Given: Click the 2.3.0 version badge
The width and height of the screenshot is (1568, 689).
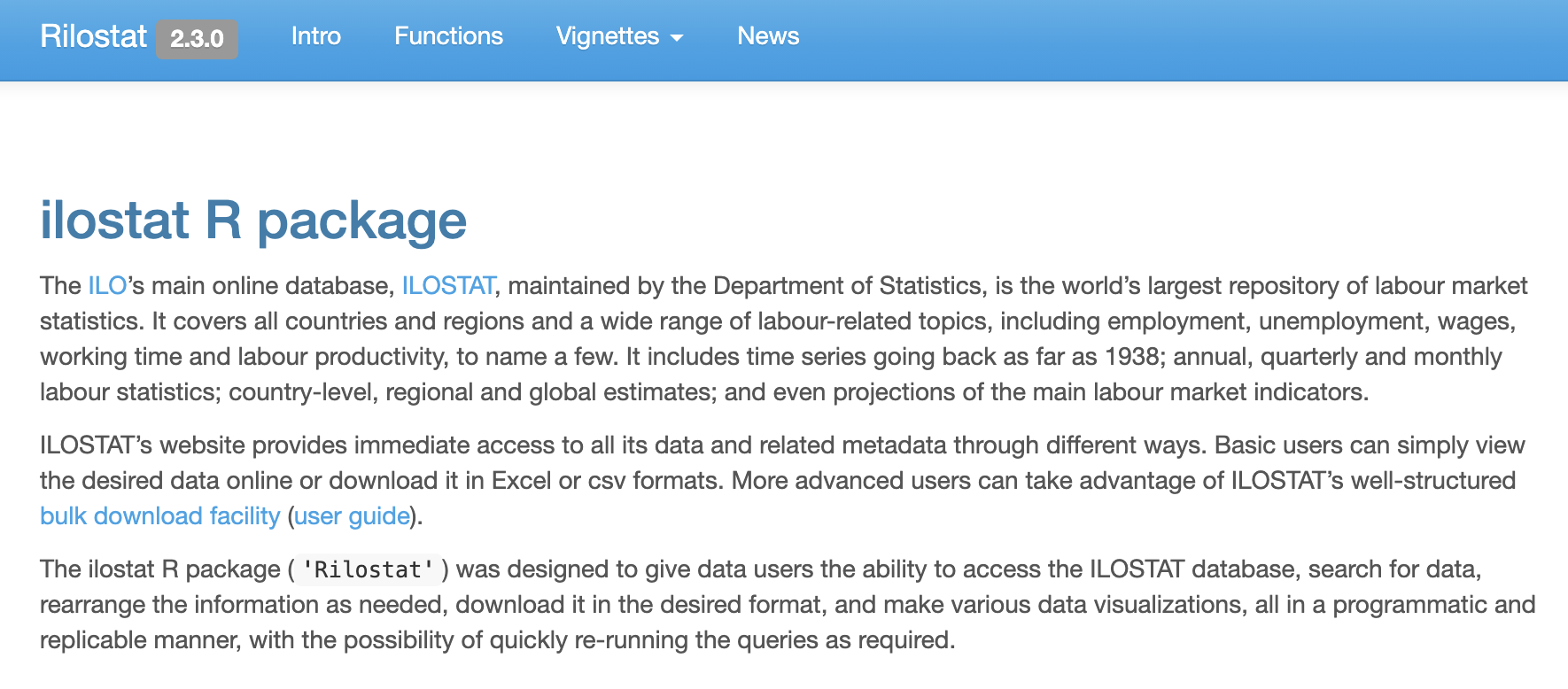Looking at the screenshot, I should click(197, 39).
